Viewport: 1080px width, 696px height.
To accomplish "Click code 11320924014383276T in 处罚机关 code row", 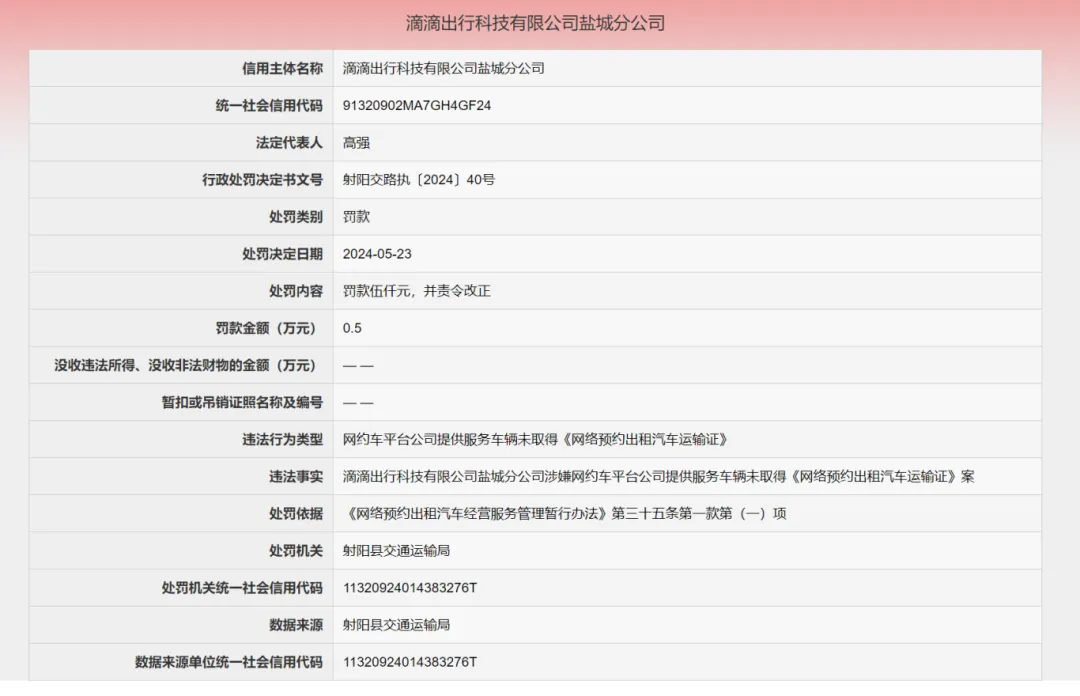I will point(410,588).
